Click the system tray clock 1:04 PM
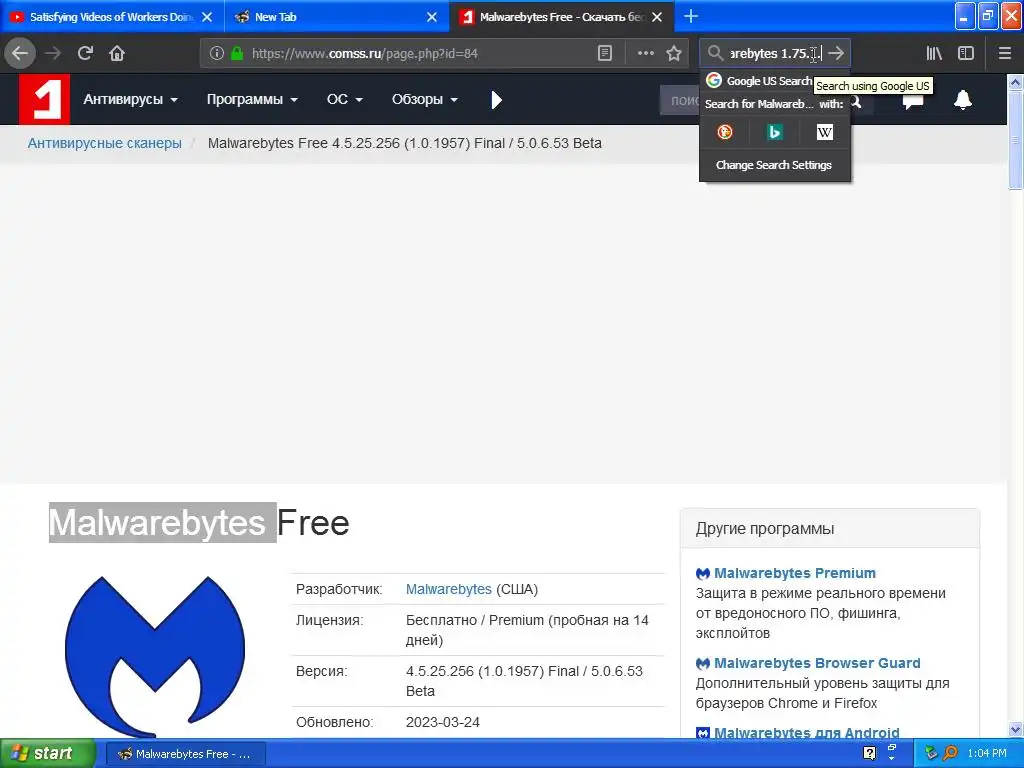The width and height of the screenshot is (1024, 768). click(987, 753)
